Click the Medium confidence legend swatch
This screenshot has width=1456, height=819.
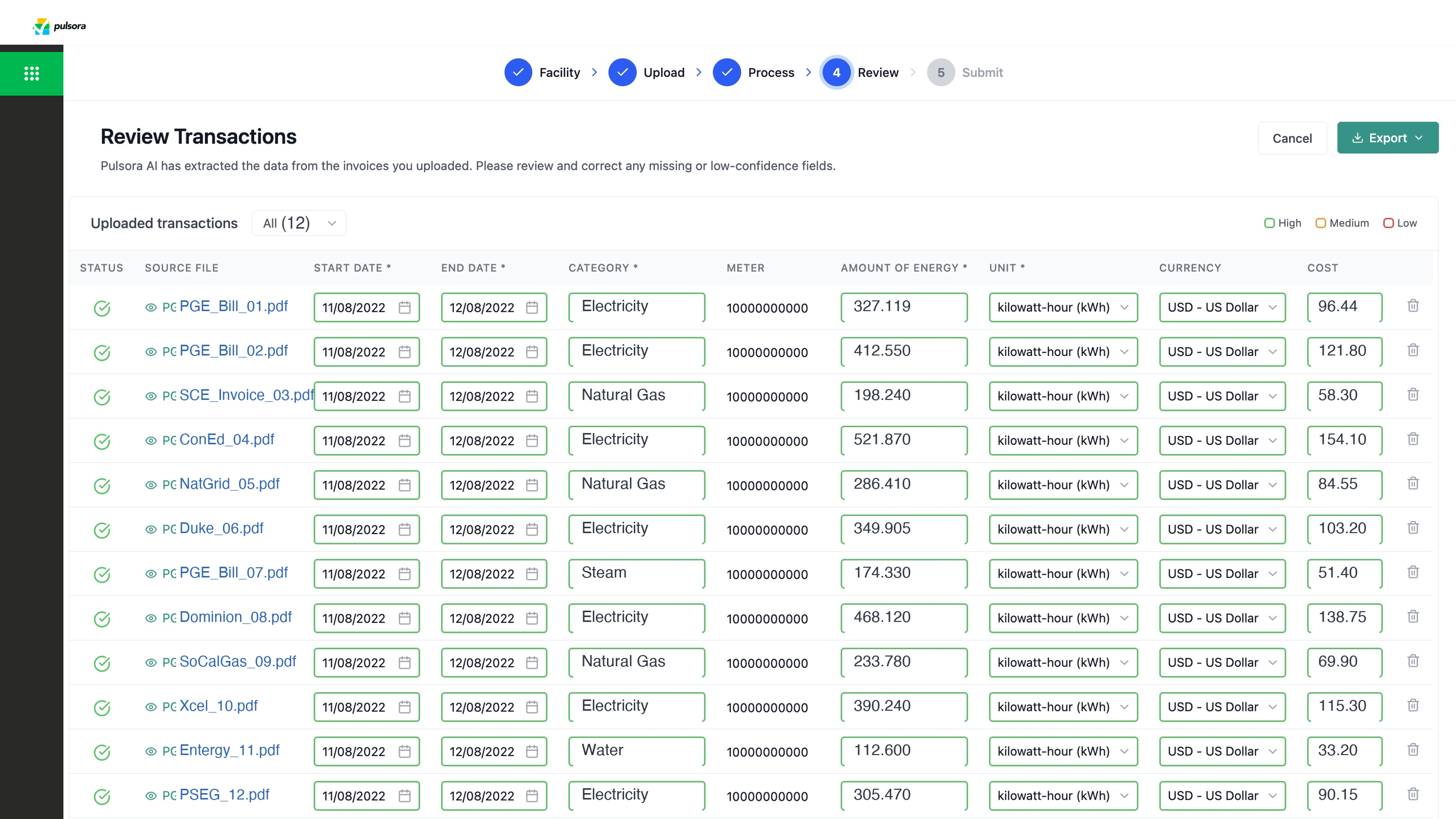(1320, 223)
